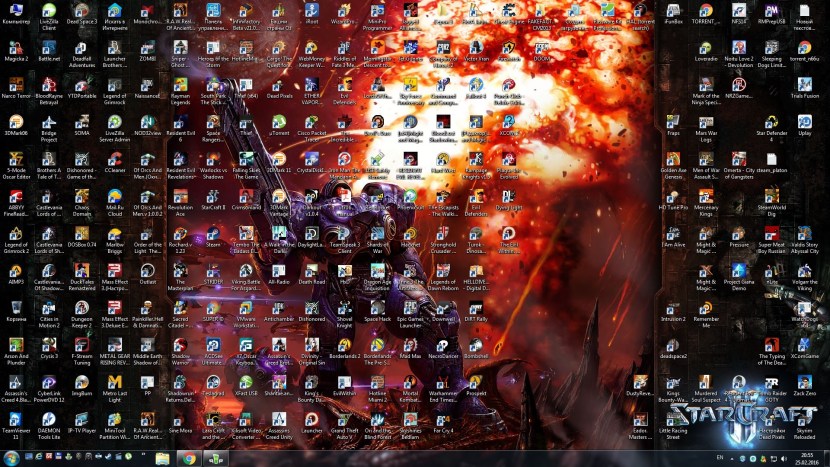Select the Zack Zero desktop icon
830x467 pixels.
[x=805, y=383]
